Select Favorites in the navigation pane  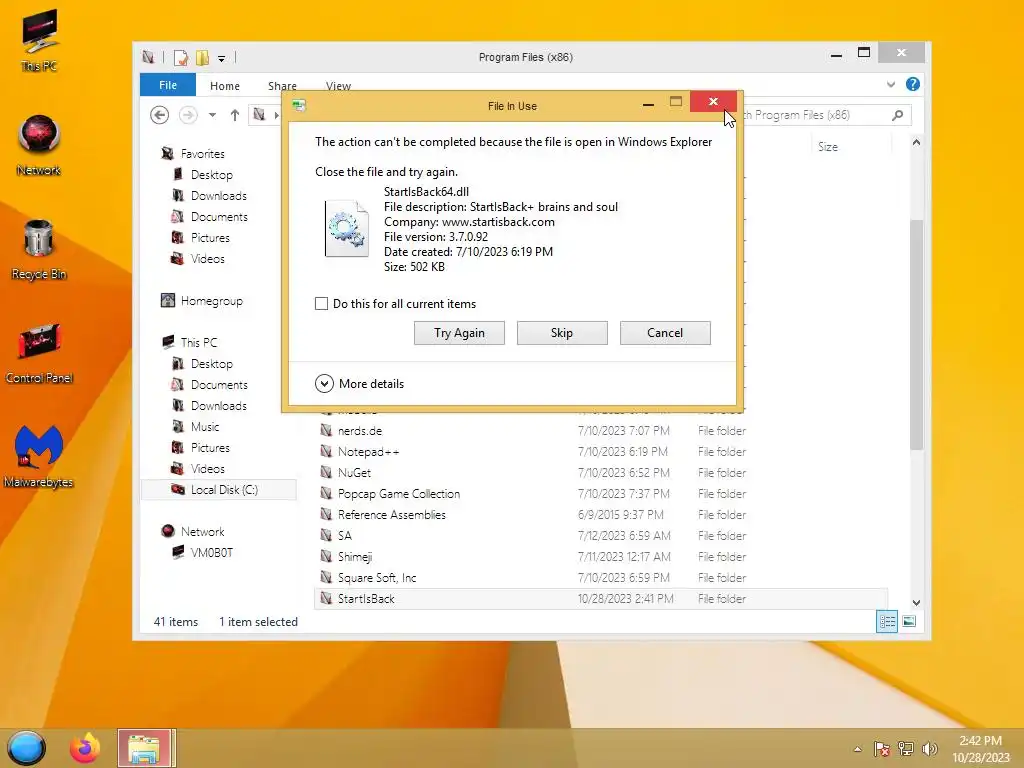(202, 153)
